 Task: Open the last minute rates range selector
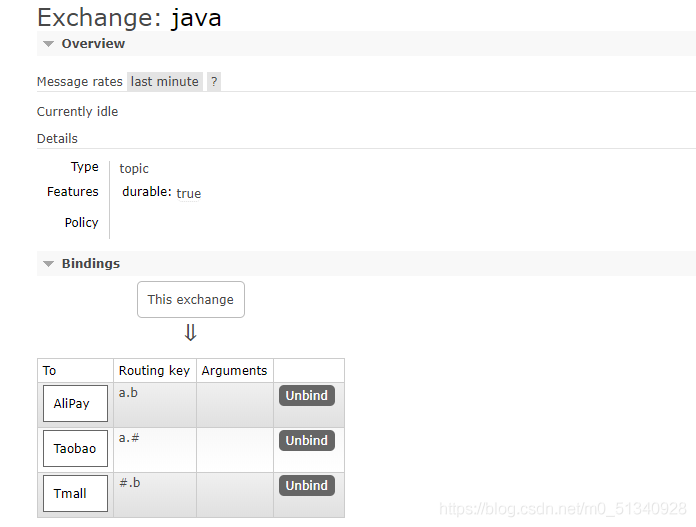click(165, 82)
